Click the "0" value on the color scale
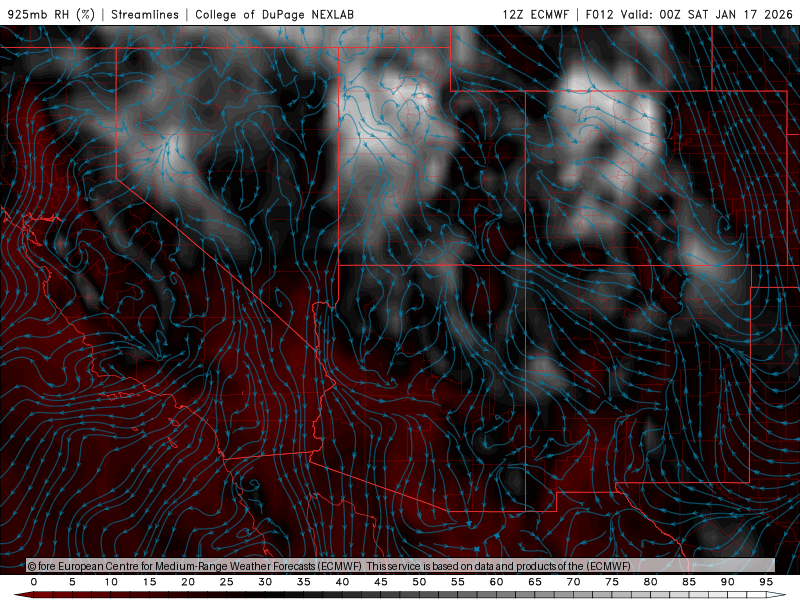 click(34, 582)
